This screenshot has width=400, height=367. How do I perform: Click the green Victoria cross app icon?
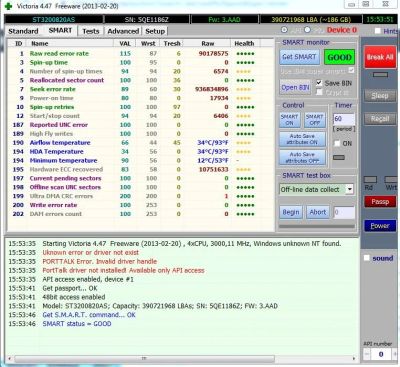coord(9,6)
